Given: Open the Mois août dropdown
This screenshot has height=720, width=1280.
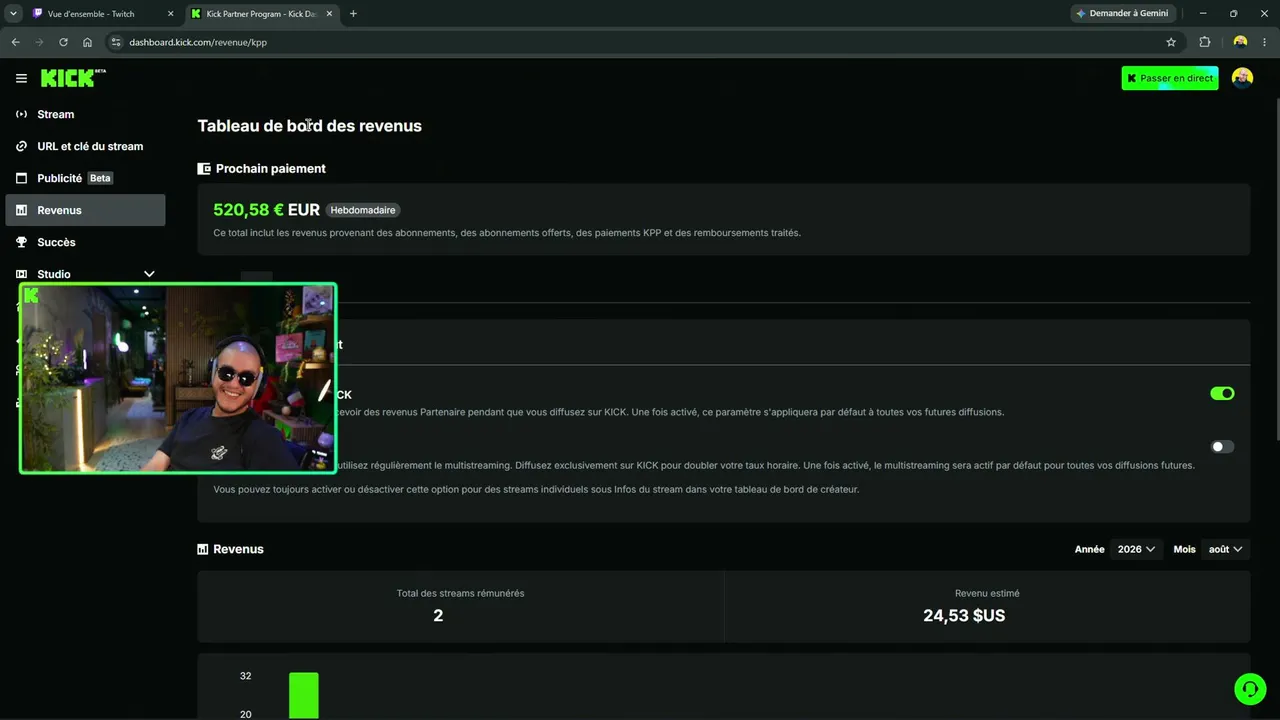Looking at the screenshot, I should click(x=1225, y=549).
